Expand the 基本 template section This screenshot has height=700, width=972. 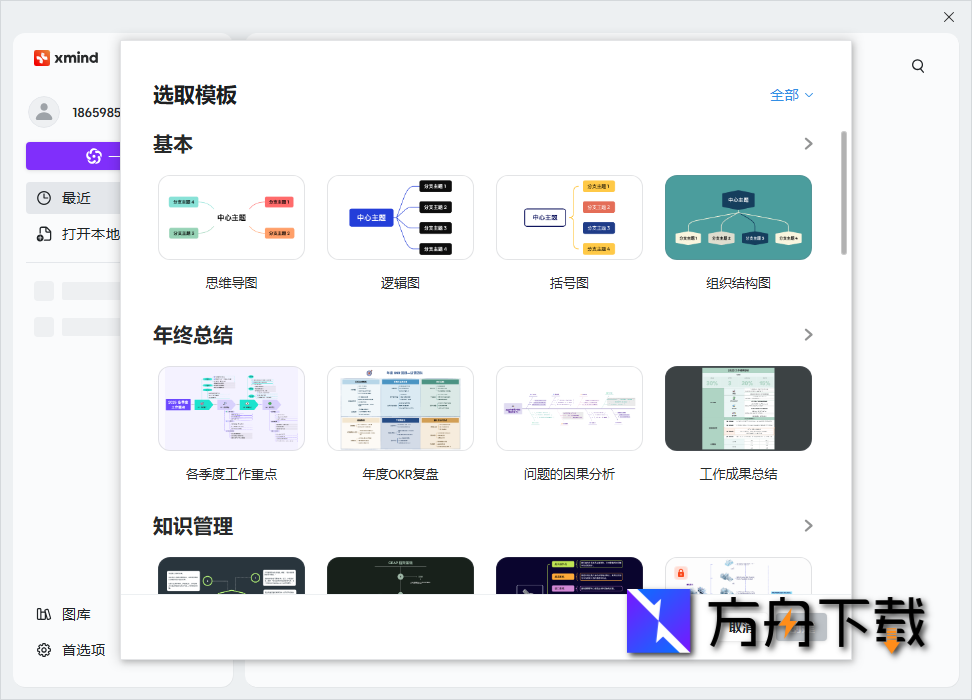(808, 143)
